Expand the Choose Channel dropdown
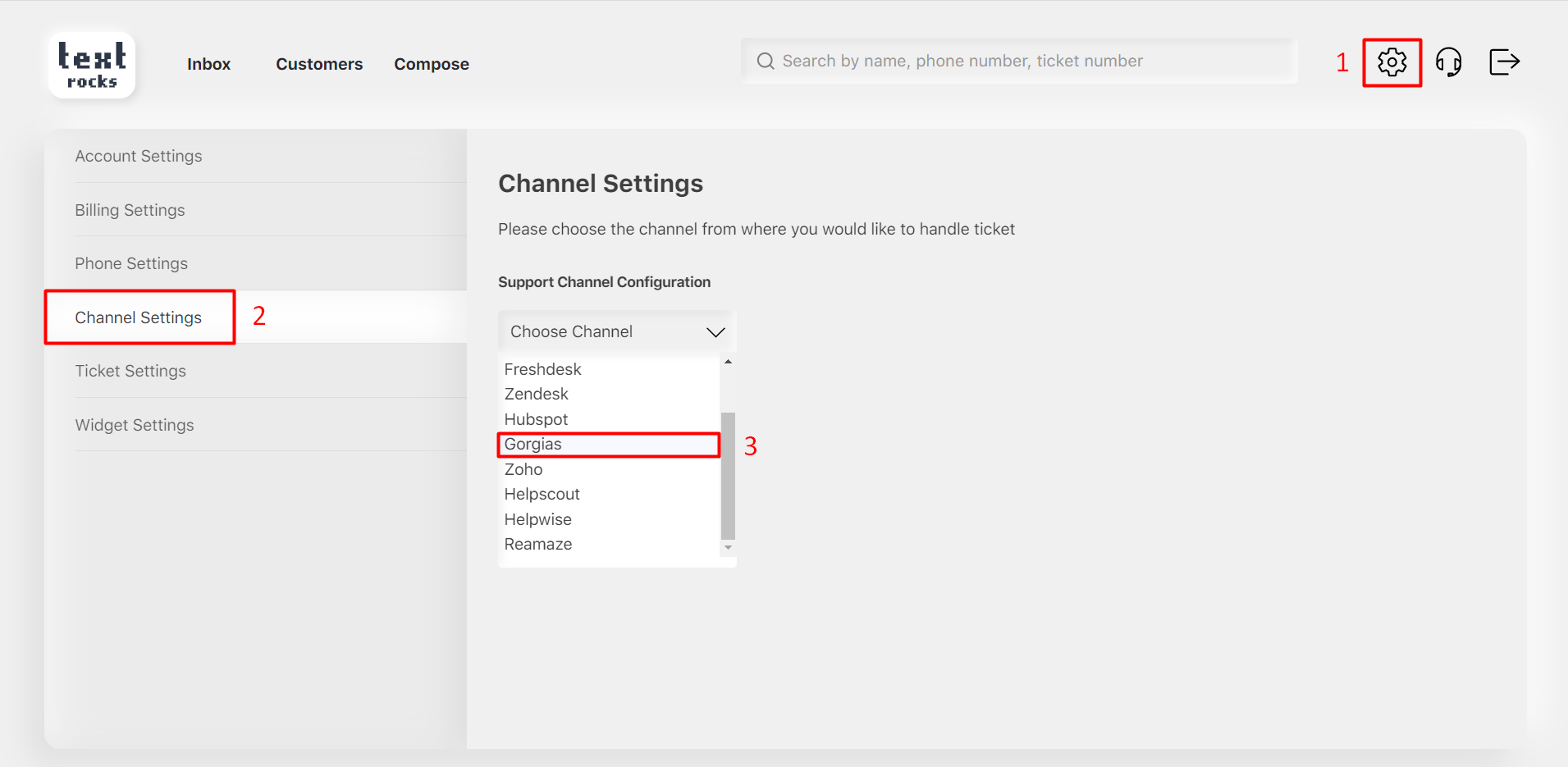Screen dimensions: 1568x767 616,331
